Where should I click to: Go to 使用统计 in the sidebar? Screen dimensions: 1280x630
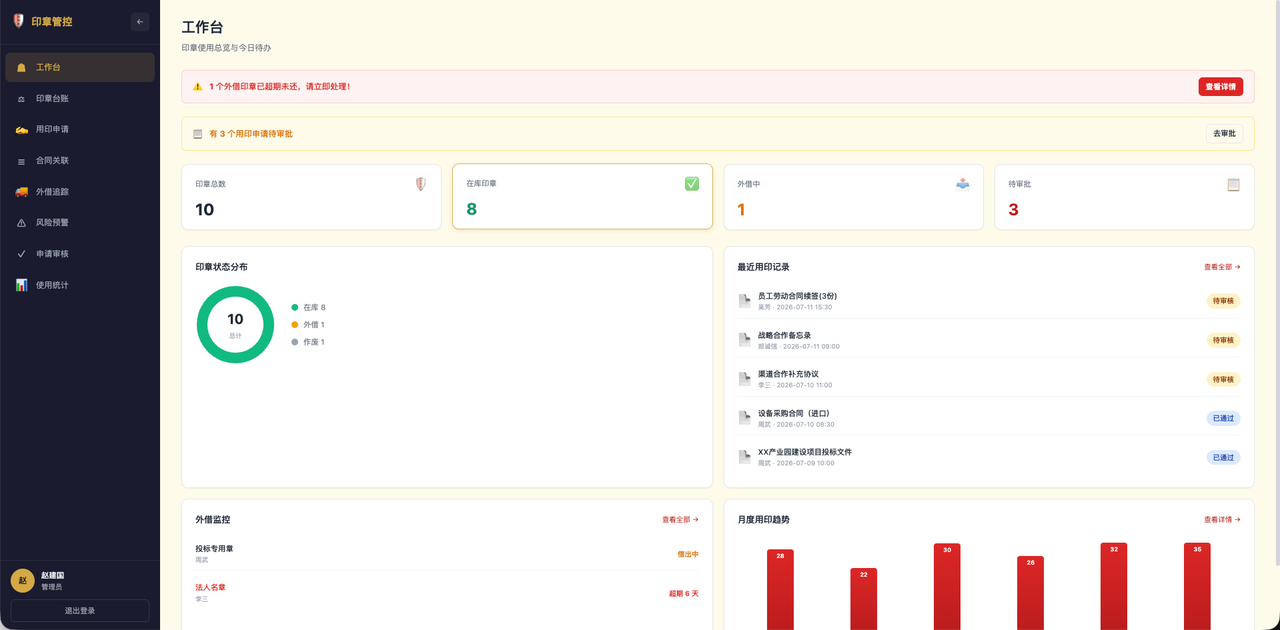point(80,284)
